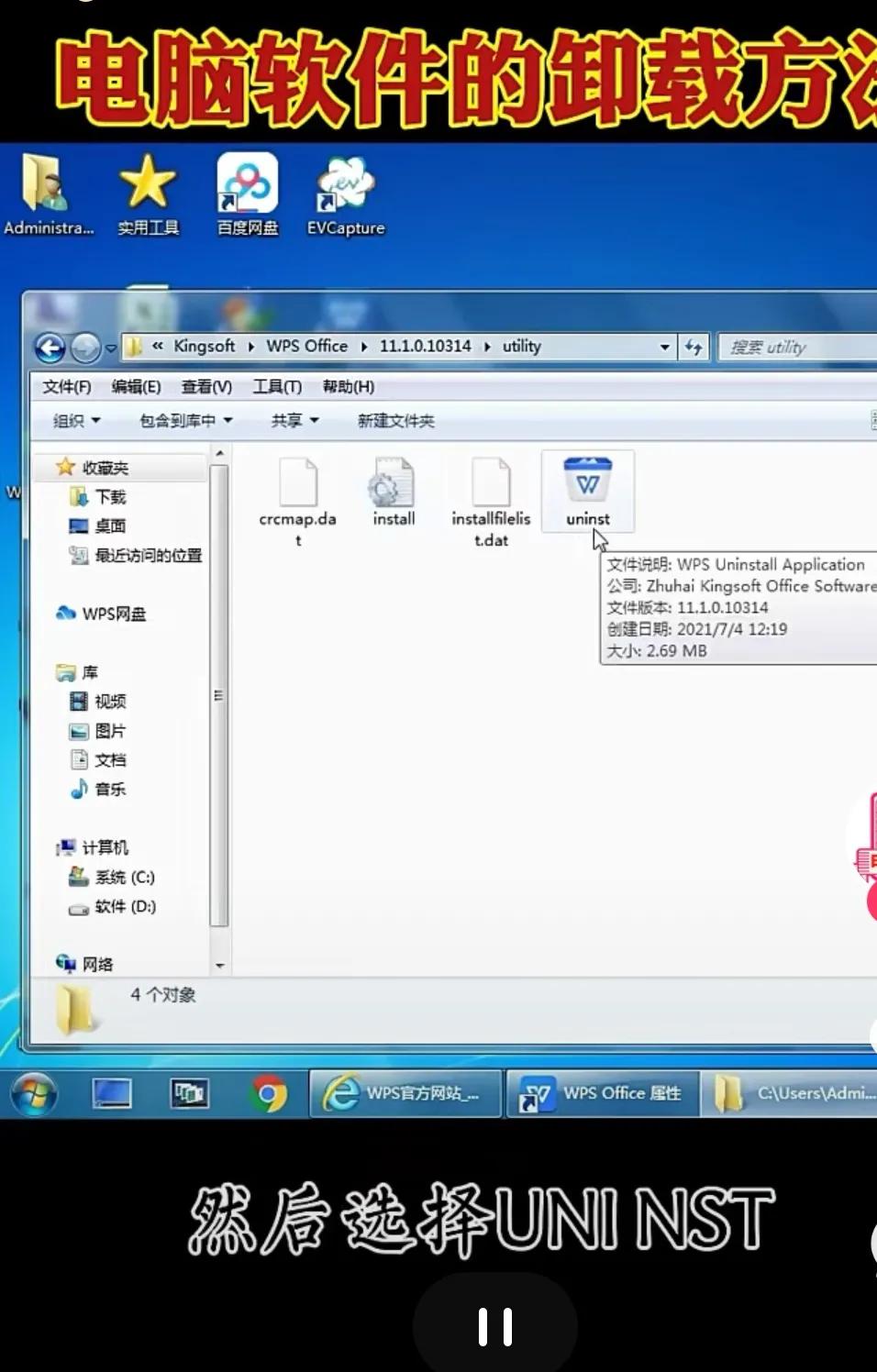Open the 文件(F) menu
This screenshot has width=877, height=1372.
(66, 386)
